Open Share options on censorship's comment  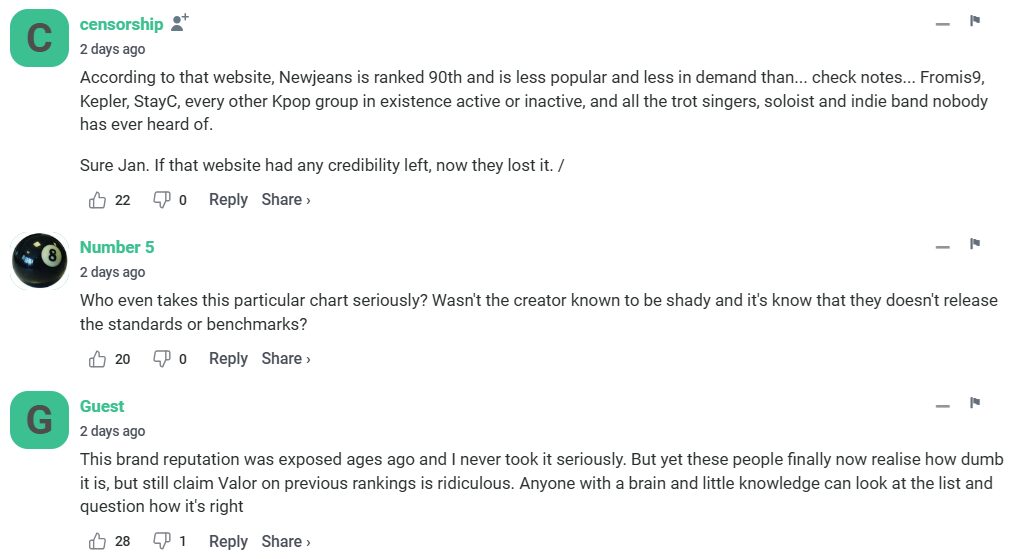click(285, 200)
